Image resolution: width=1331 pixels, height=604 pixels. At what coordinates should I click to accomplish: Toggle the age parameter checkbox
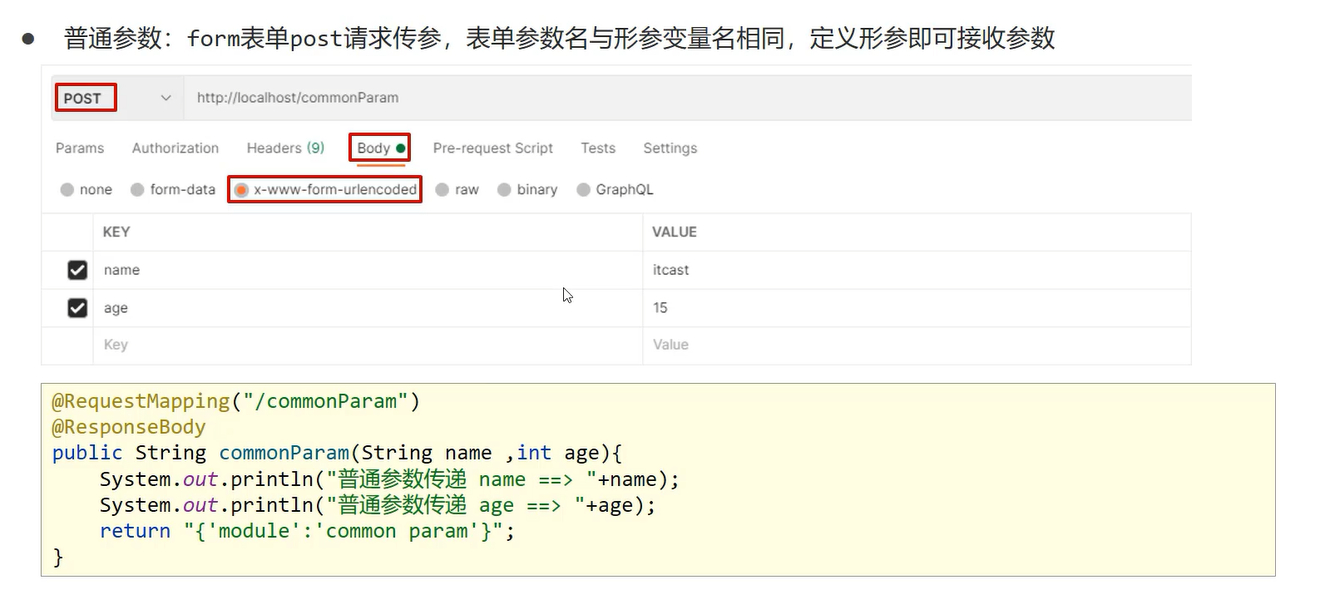point(77,308)
